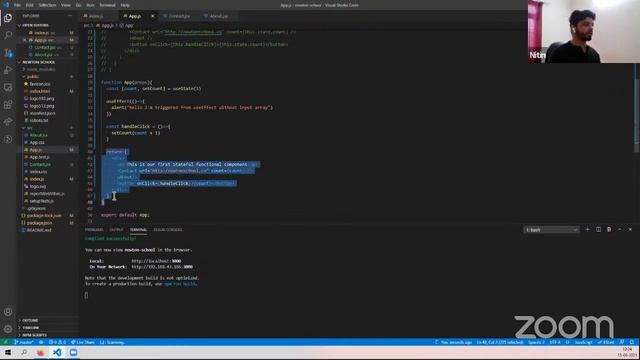Open manifest.json in the file tree
640x360 pixels.
[42, 113]
